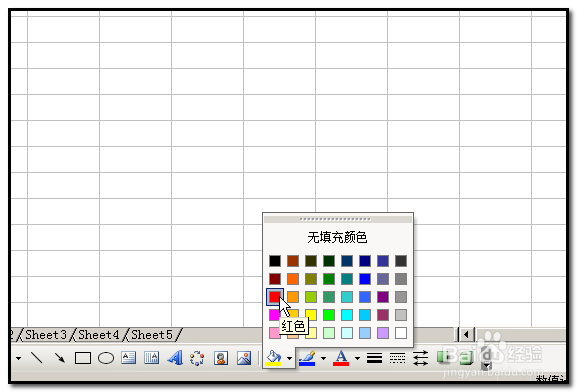Pick the bright green fill swatch
577x392 pixels.
329,315
